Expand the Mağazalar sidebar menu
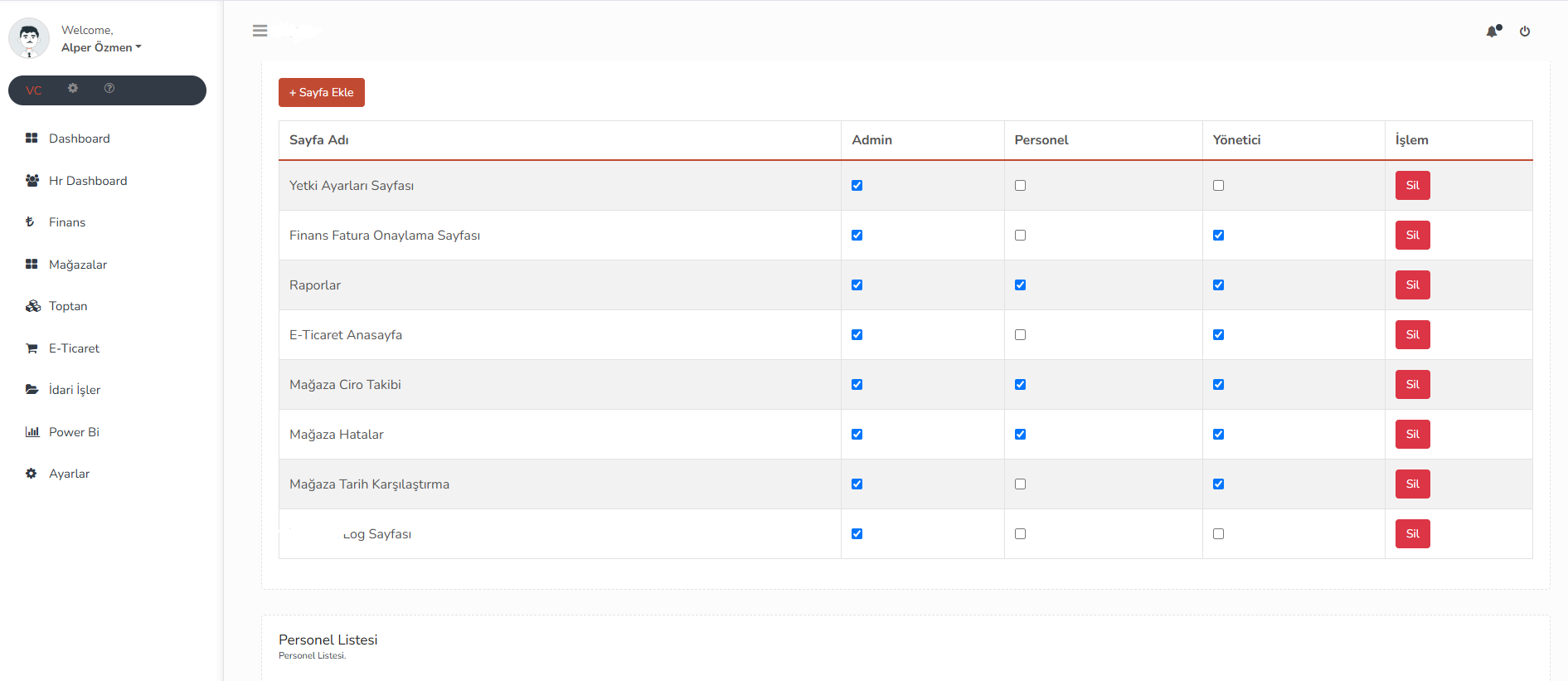Screen dimensions: 1568x681 [78, 265]
